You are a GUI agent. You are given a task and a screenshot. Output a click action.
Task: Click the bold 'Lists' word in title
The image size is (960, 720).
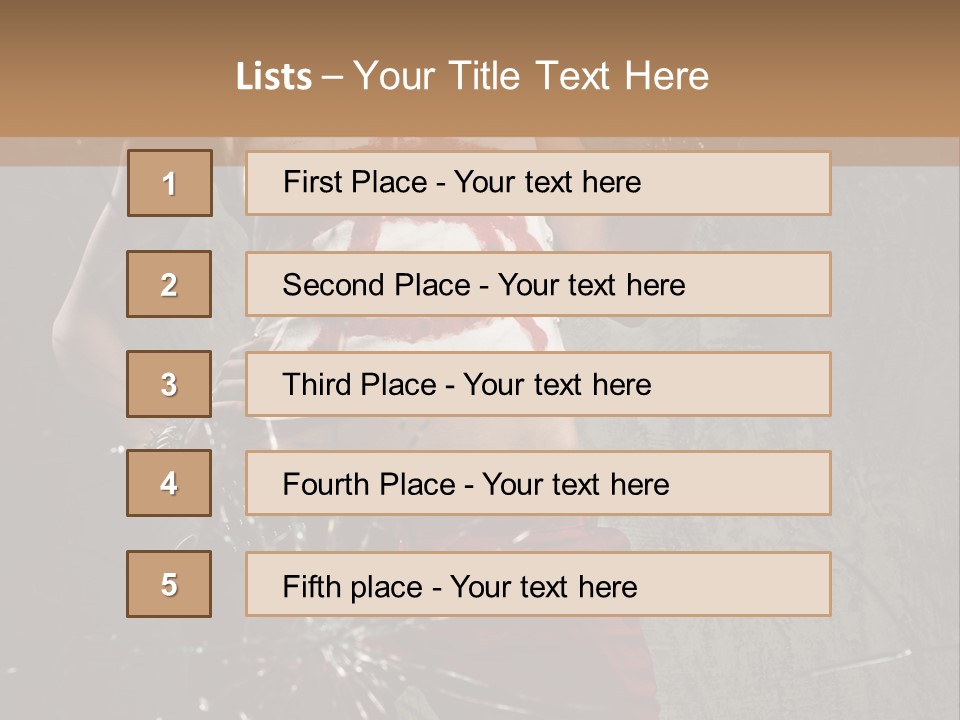coord(274,76)
